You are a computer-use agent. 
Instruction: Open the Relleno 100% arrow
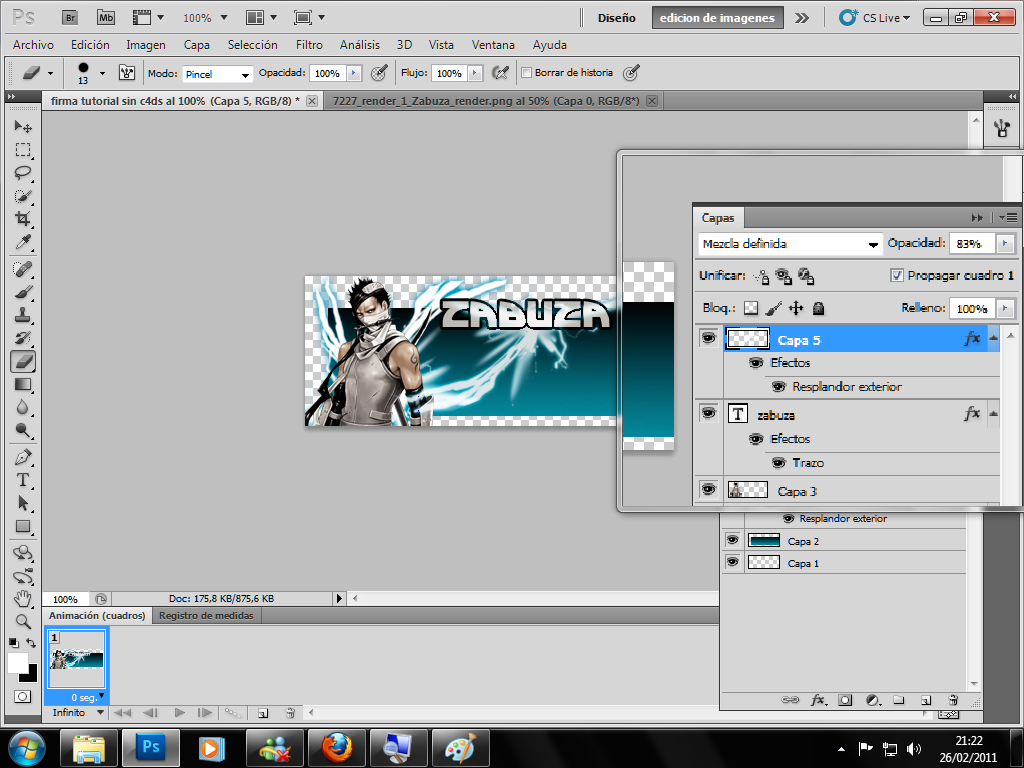pos(1005,308)
